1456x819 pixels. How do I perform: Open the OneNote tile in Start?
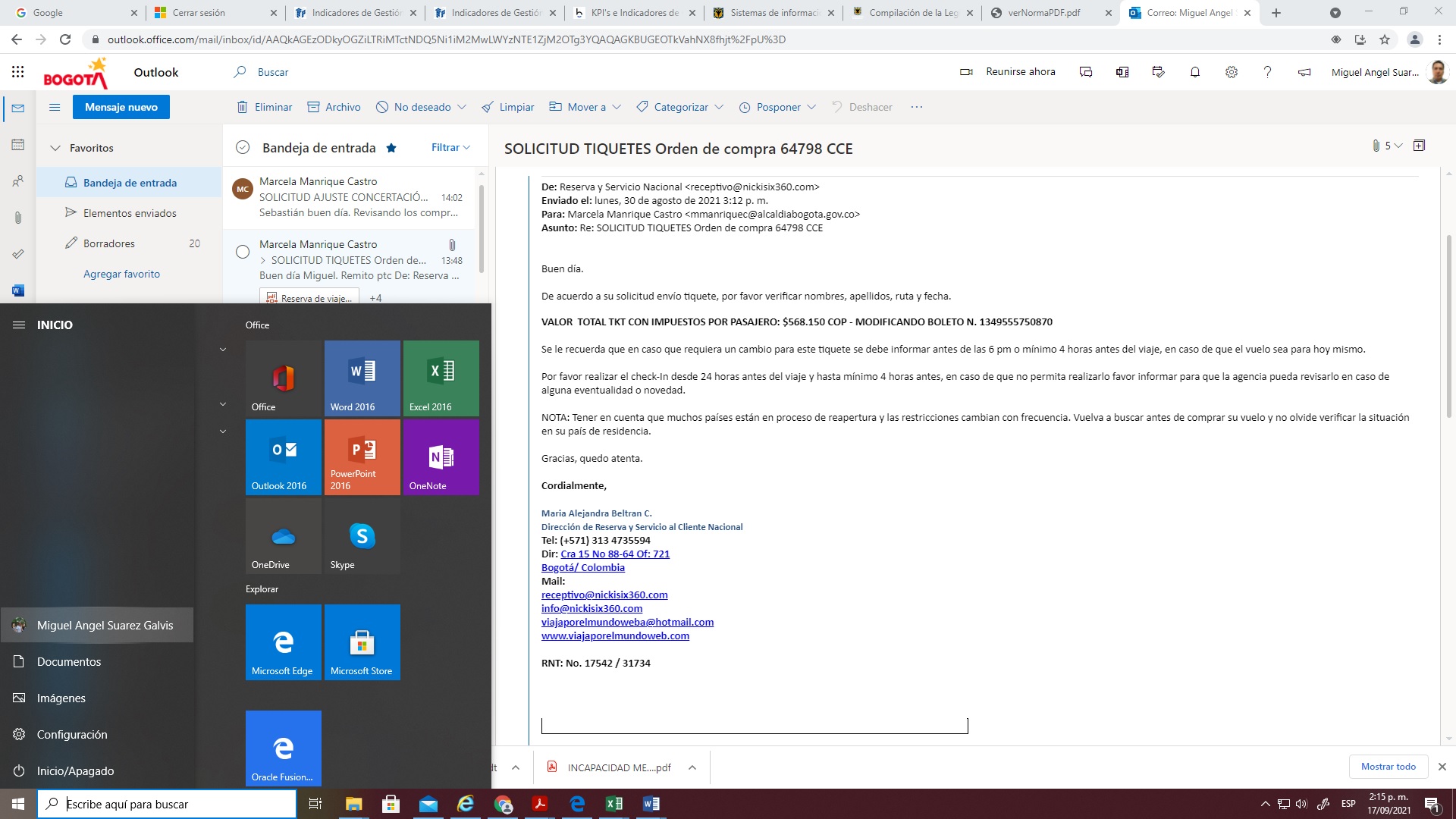click(x=441, y=457)
